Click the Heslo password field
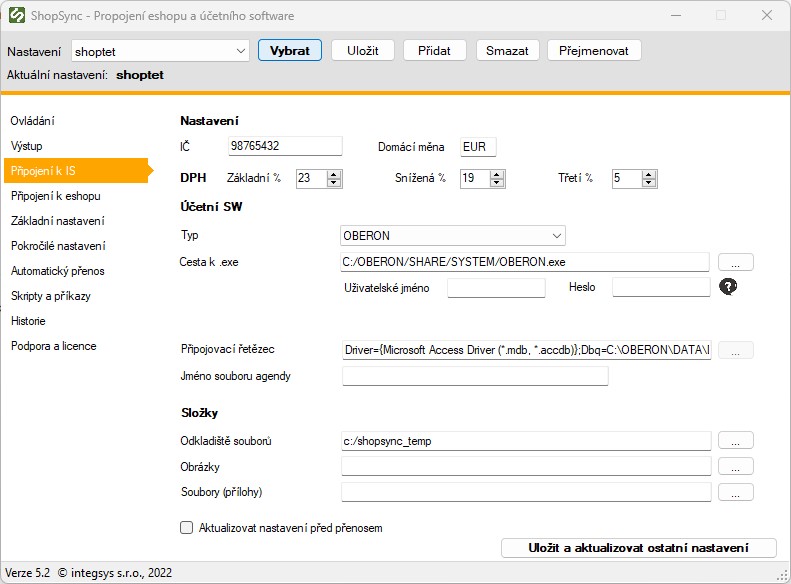The width and height of the screenshot is (791, 584). point(661,286)
